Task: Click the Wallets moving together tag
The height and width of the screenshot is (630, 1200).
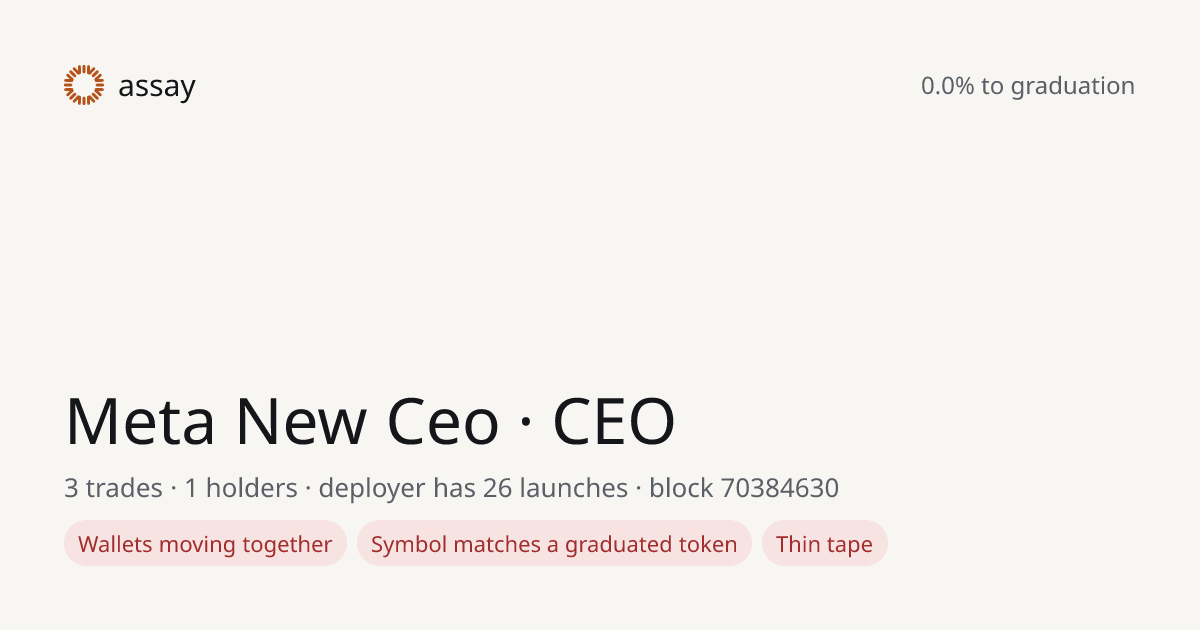Action: tap(205, 544)
